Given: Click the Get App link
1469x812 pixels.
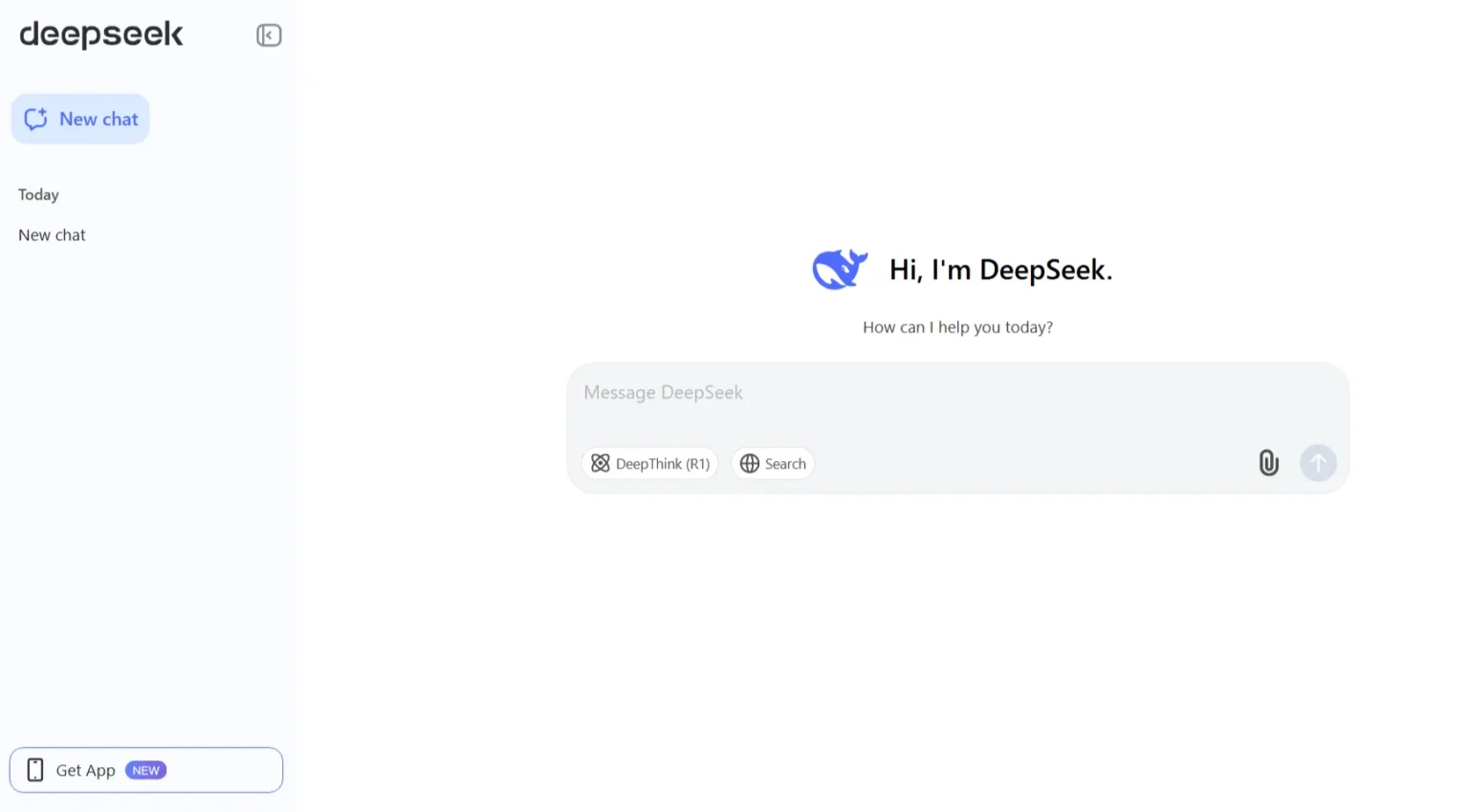Looking at the screenshot, I should (86, 770).
